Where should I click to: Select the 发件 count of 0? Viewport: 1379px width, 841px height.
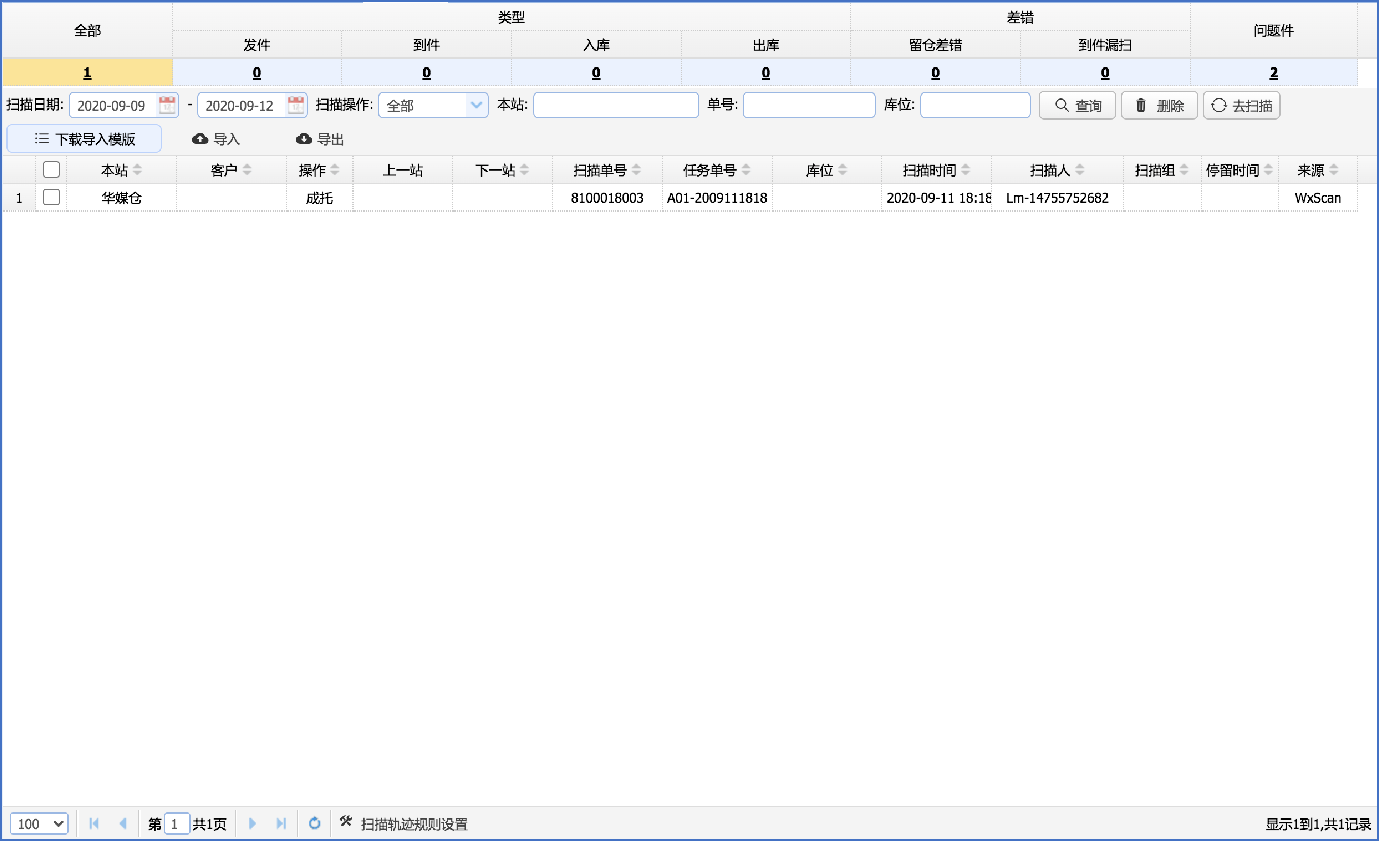(257, 73)
